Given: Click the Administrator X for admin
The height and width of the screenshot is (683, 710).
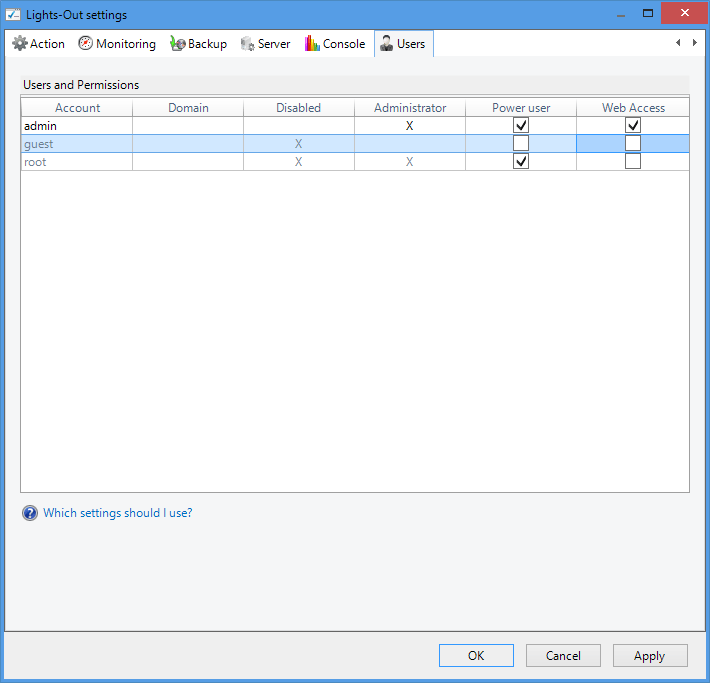Looking at the screenshot, I should click(409, 125).
